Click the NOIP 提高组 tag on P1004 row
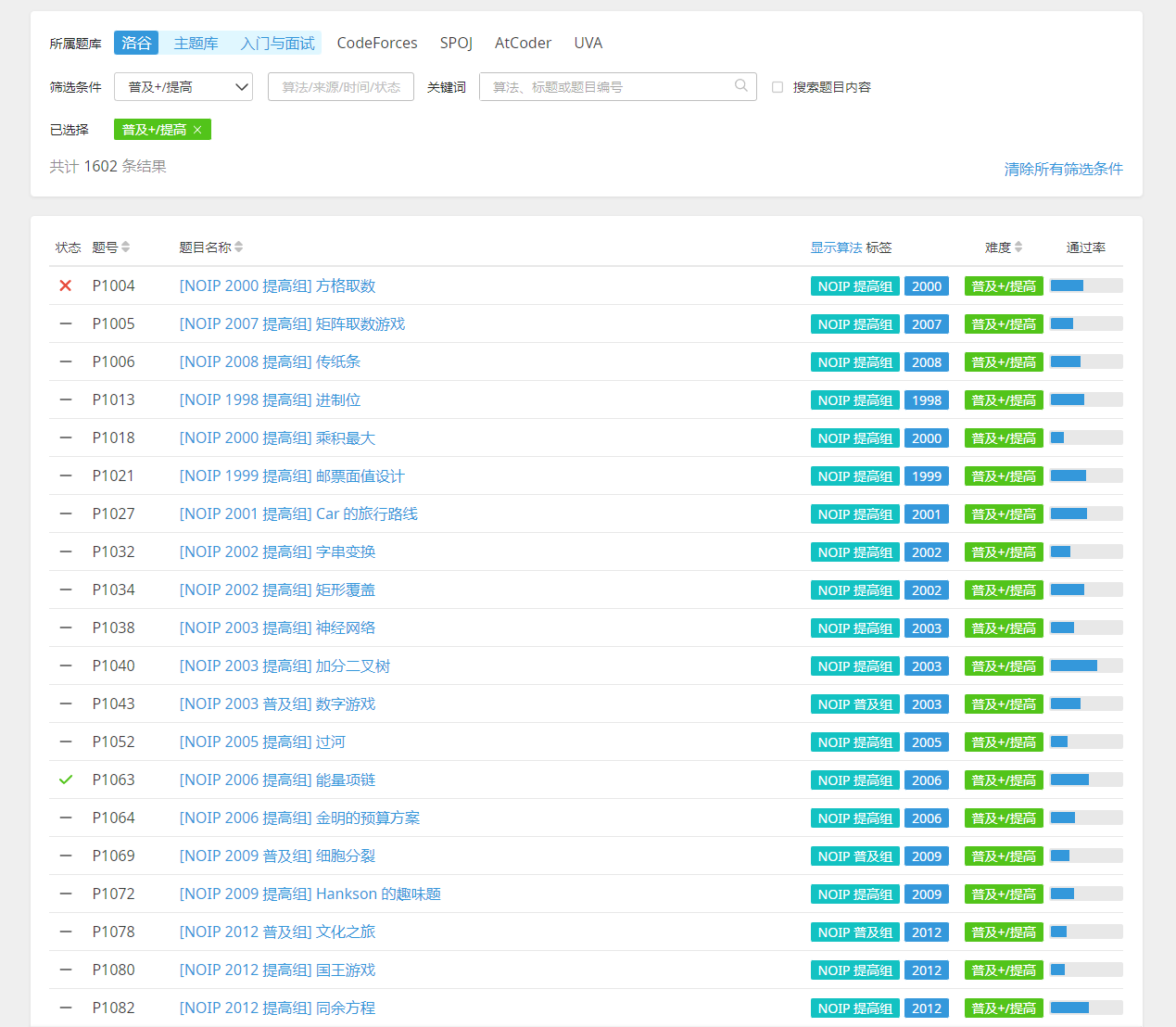Viewport: 1176px width, 1027px height. (855, 286)
